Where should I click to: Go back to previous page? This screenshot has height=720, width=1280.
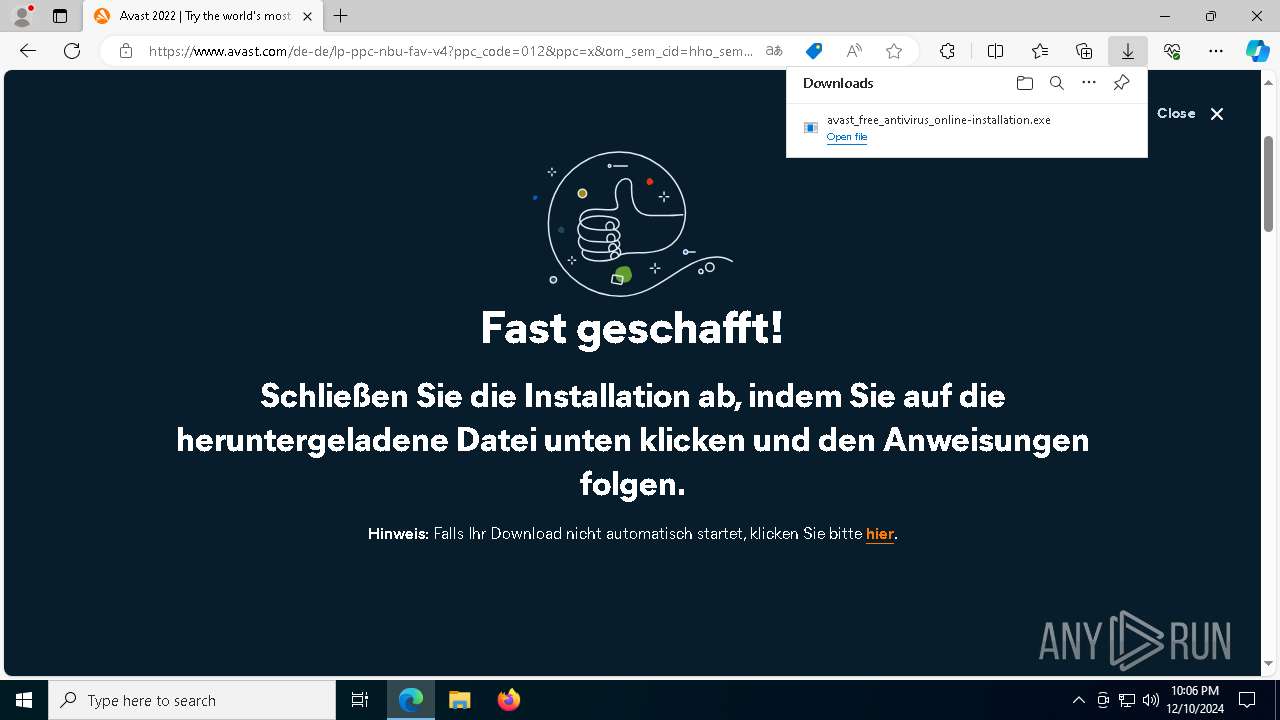coord(28,51)
